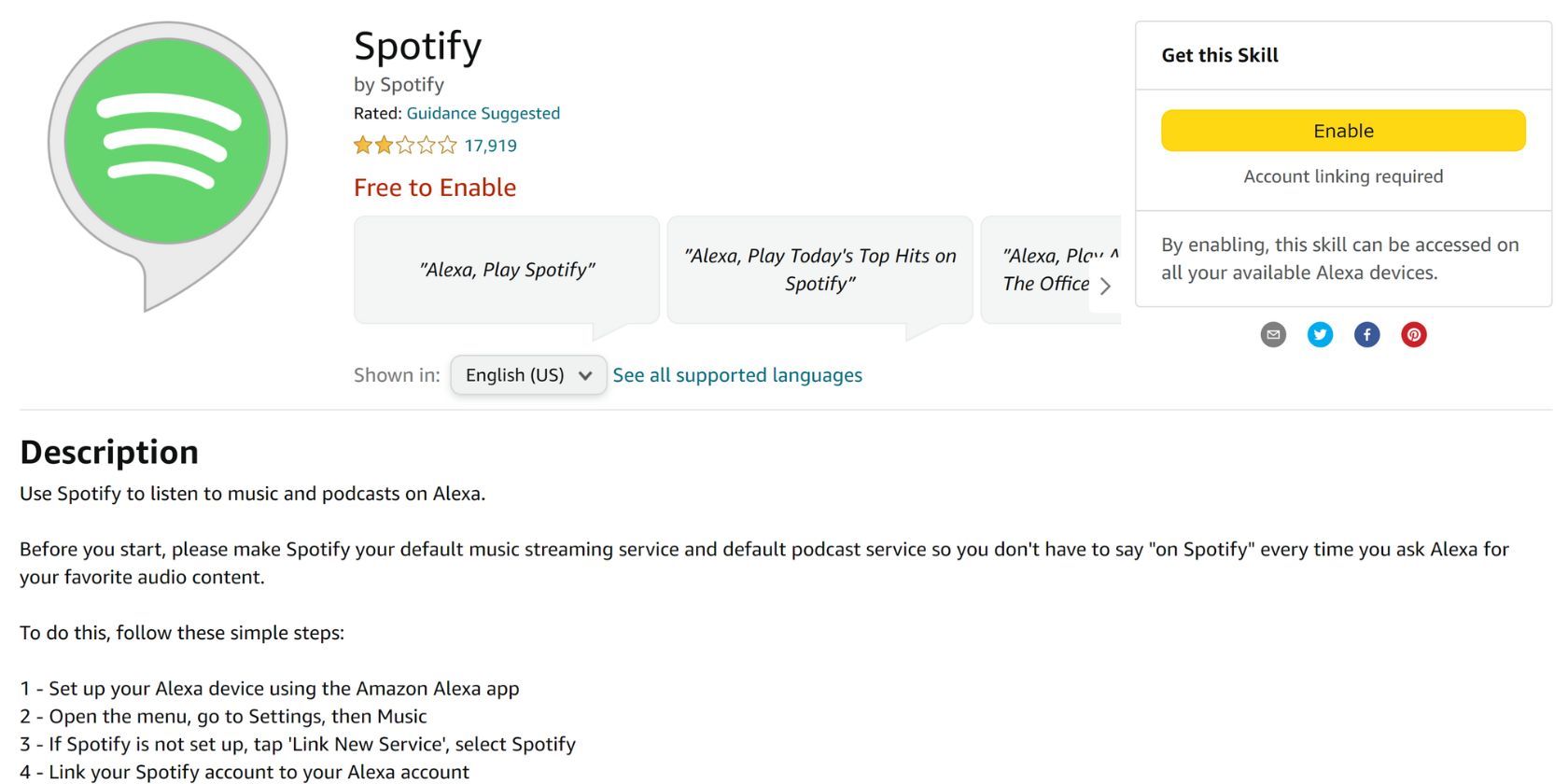
Task: Select the fifth rating star
Action: [446, 145]
